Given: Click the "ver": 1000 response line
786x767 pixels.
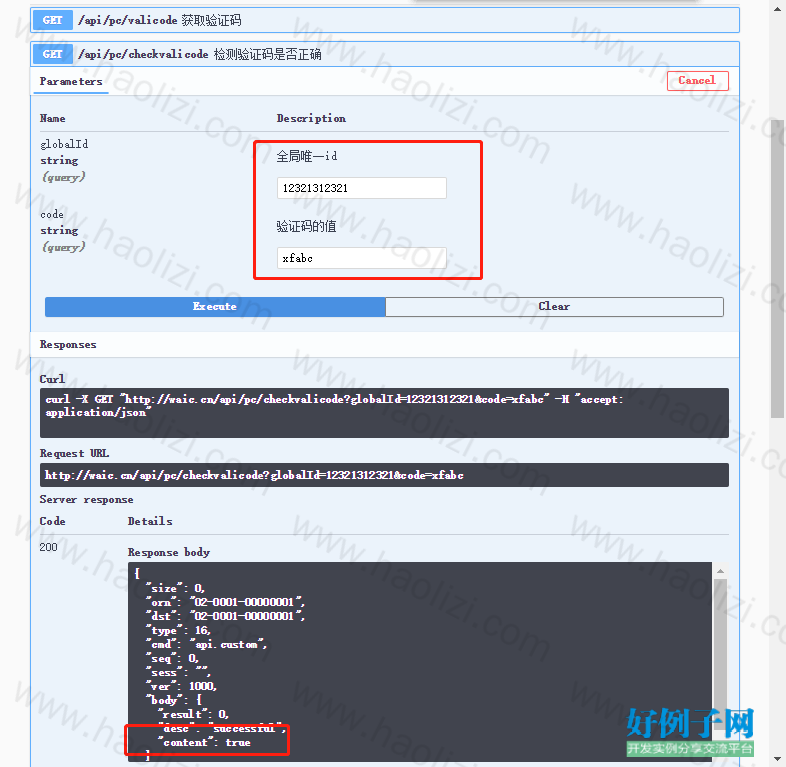Looking at the screenshot, I should [181, 686].
